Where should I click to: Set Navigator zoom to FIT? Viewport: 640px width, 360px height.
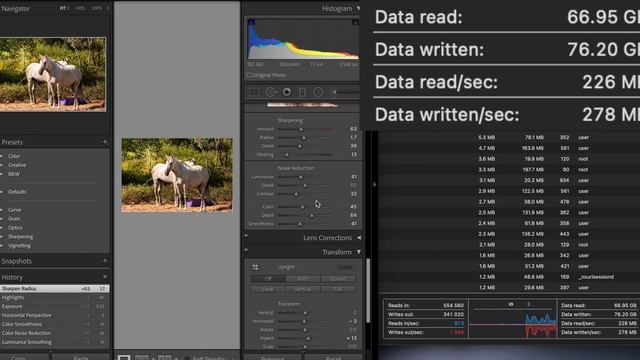[64, 8]
